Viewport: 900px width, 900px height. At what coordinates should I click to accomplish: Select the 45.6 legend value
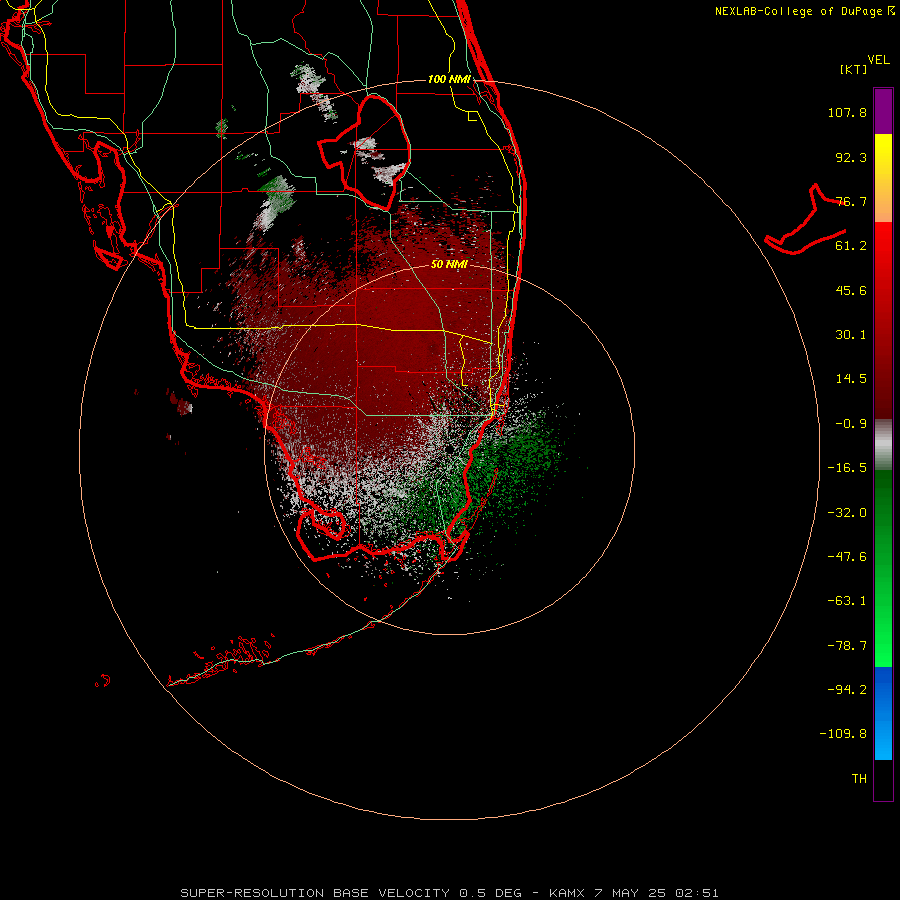851,290
